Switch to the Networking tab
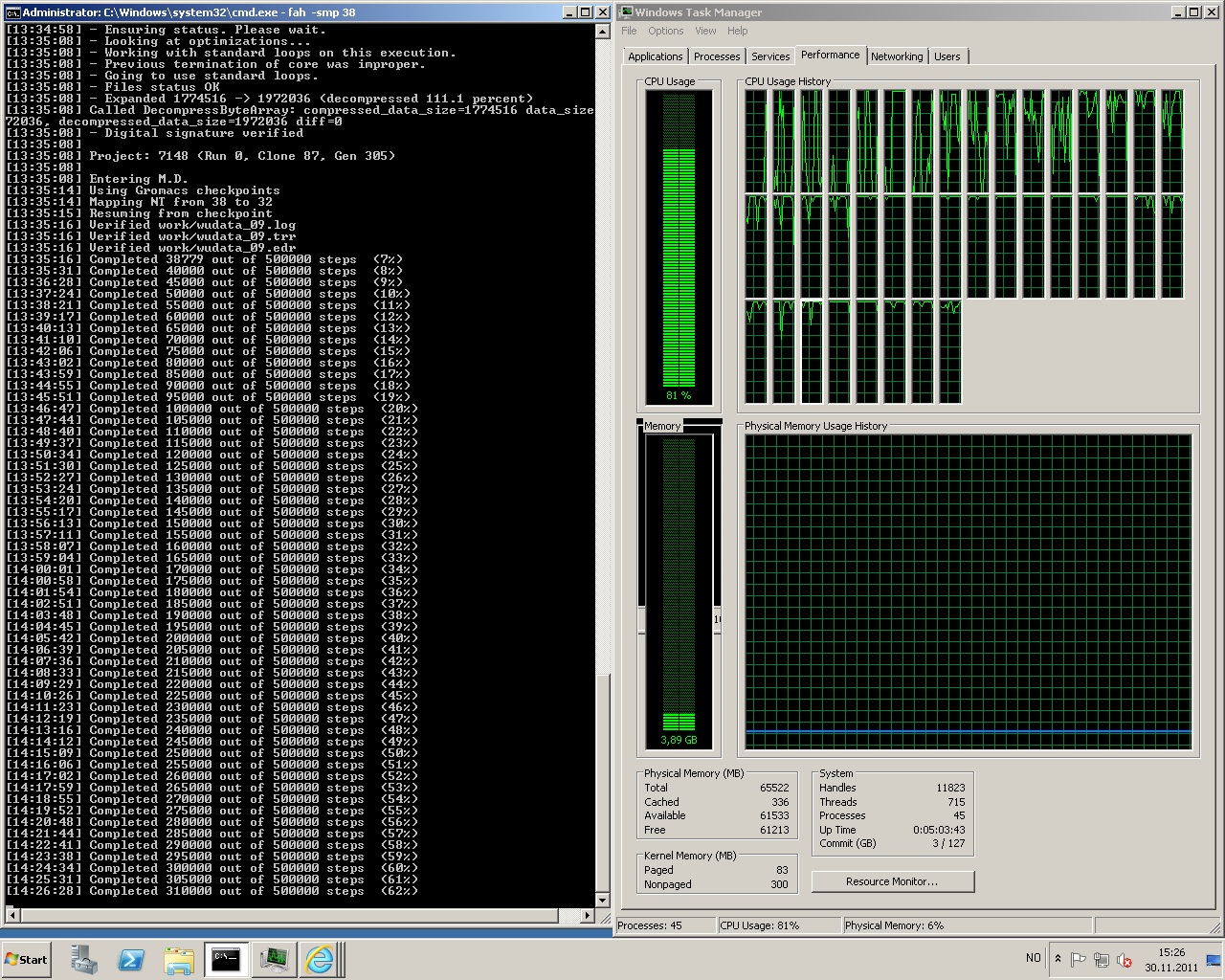 pos(897,56)
